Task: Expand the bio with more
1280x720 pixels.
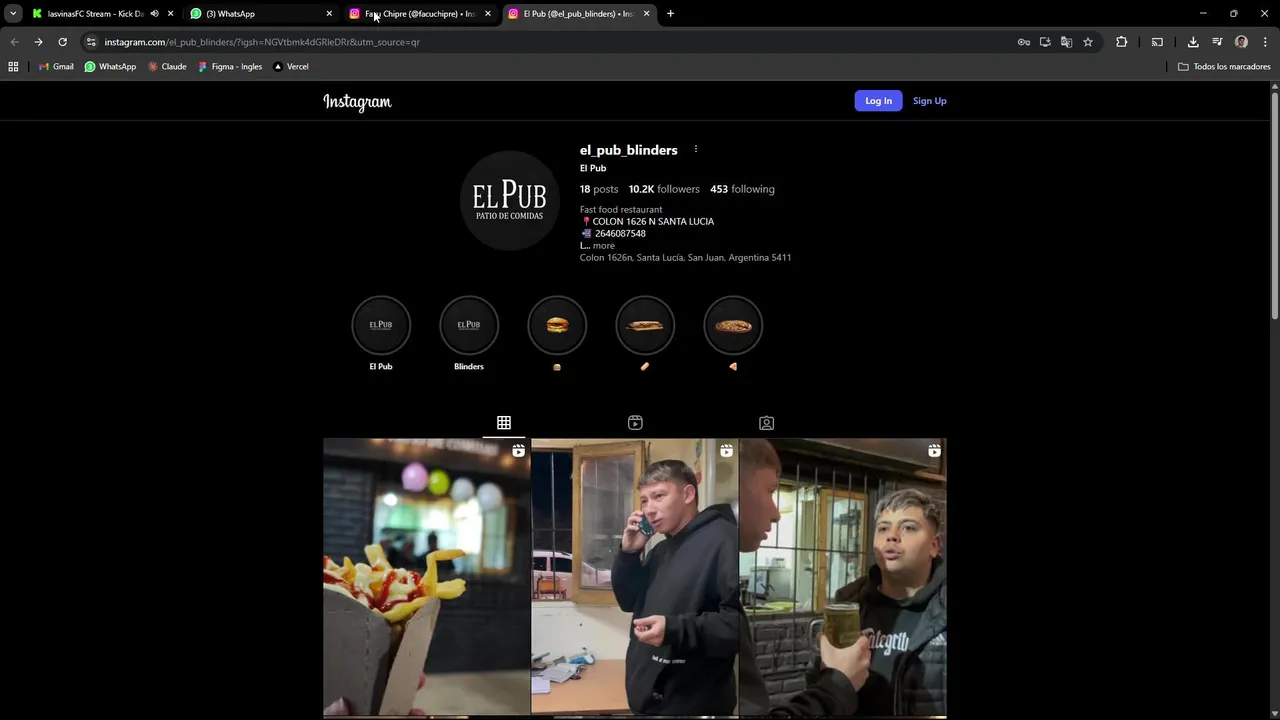Action: click(x=603, y=246)
